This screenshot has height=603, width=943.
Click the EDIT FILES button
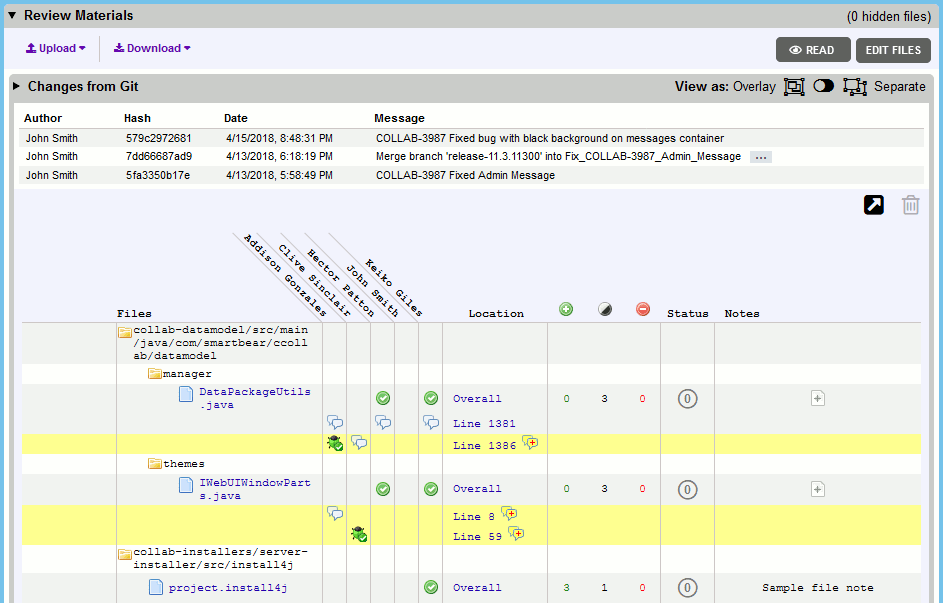893,50
